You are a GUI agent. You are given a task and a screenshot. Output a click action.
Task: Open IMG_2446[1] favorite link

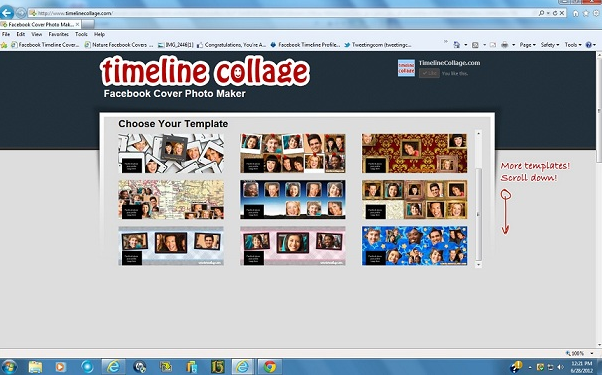point(176,45)
